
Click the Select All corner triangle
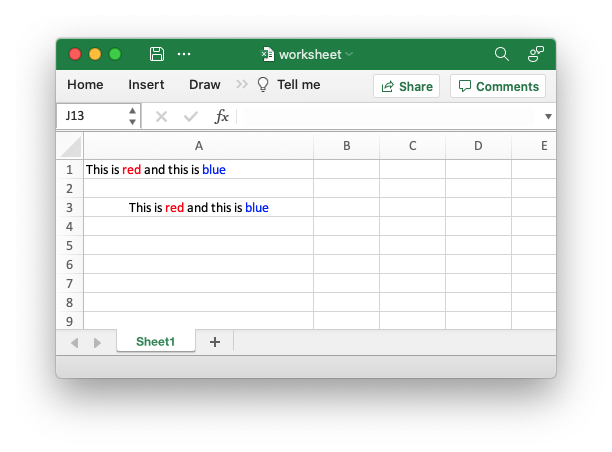coord(70,146)
